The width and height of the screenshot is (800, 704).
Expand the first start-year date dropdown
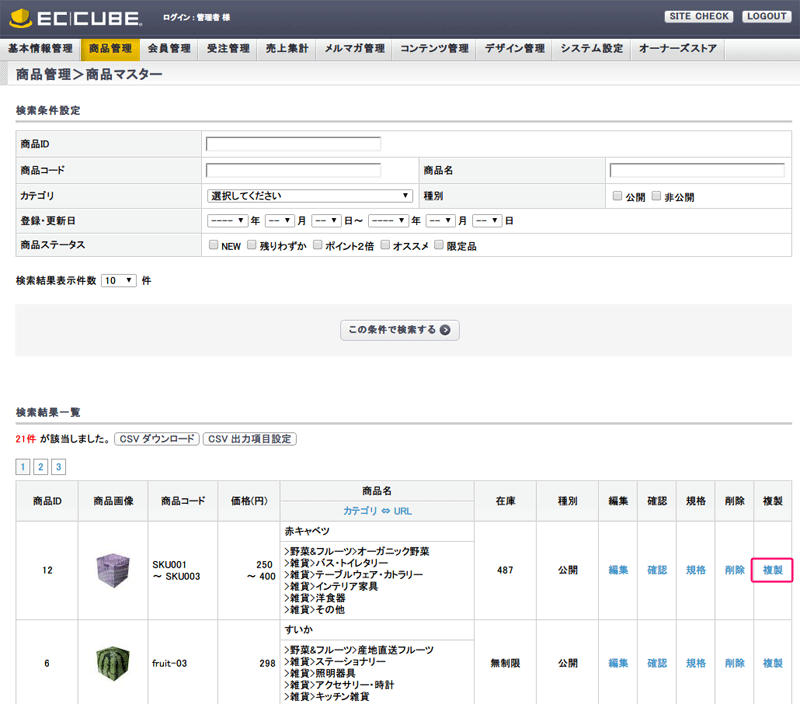click(227, 220)
